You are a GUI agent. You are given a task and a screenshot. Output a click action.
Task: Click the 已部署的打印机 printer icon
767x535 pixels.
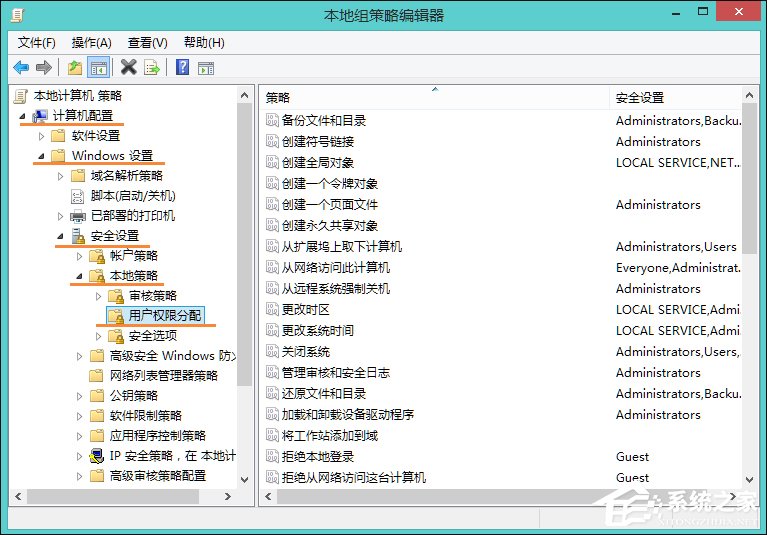(78, 216)
